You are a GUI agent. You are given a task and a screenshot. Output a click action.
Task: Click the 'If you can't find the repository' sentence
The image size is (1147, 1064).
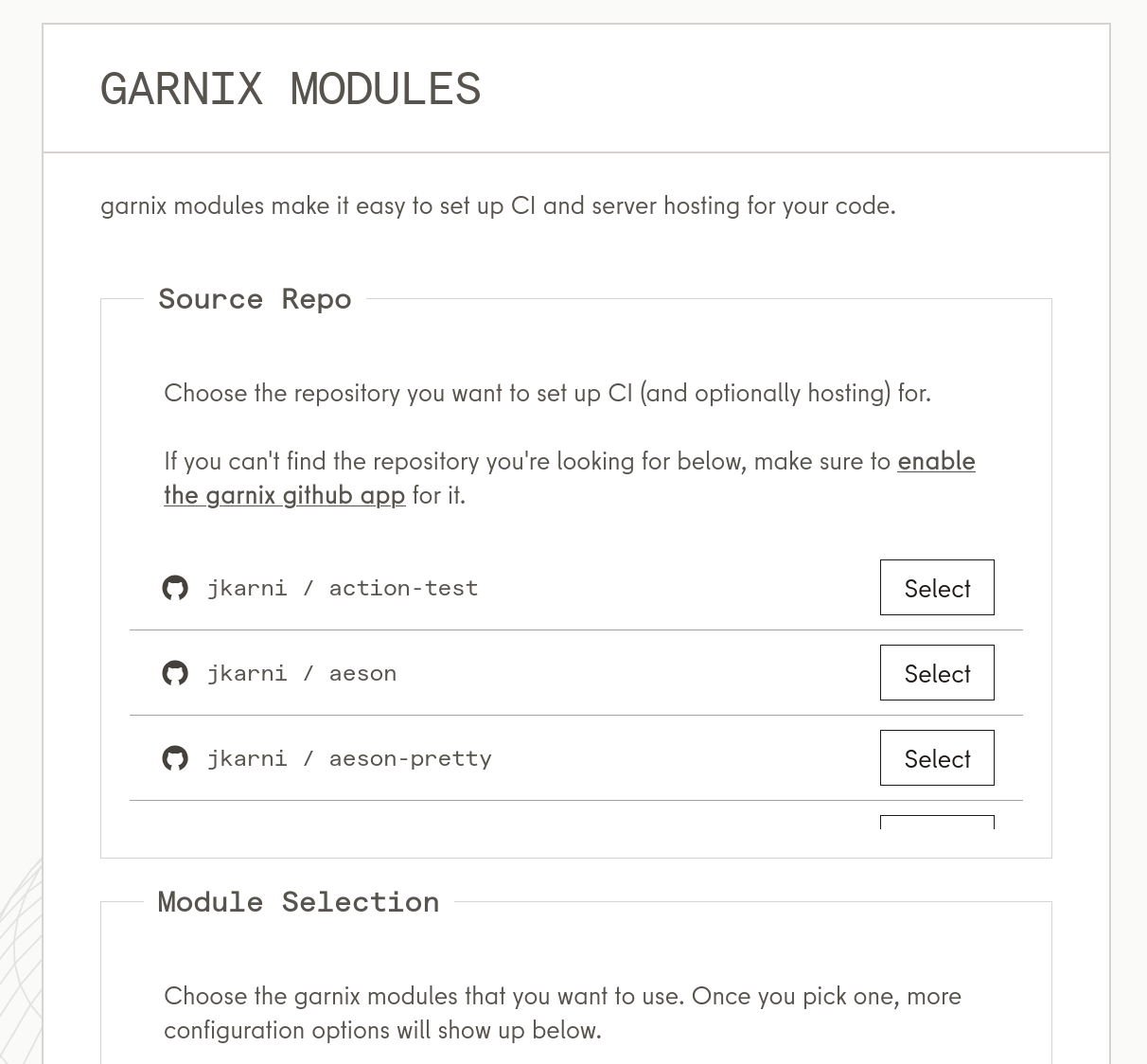coord(527,461)
